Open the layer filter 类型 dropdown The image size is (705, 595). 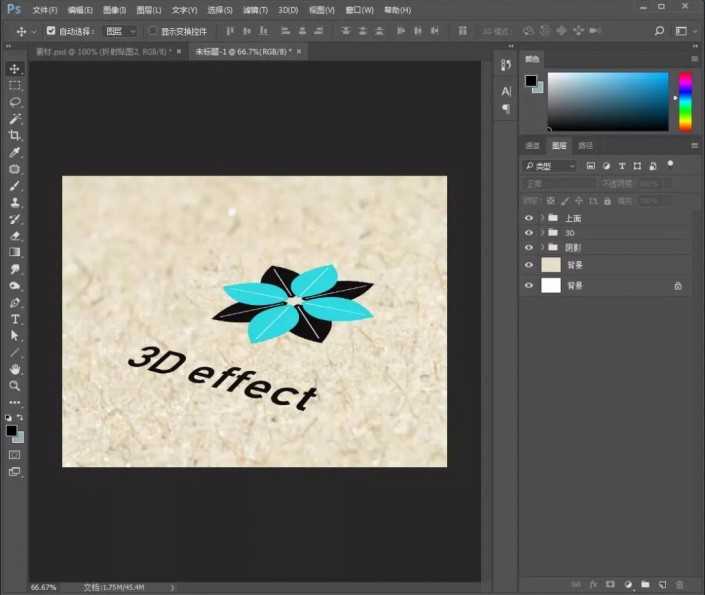(550, 166)
